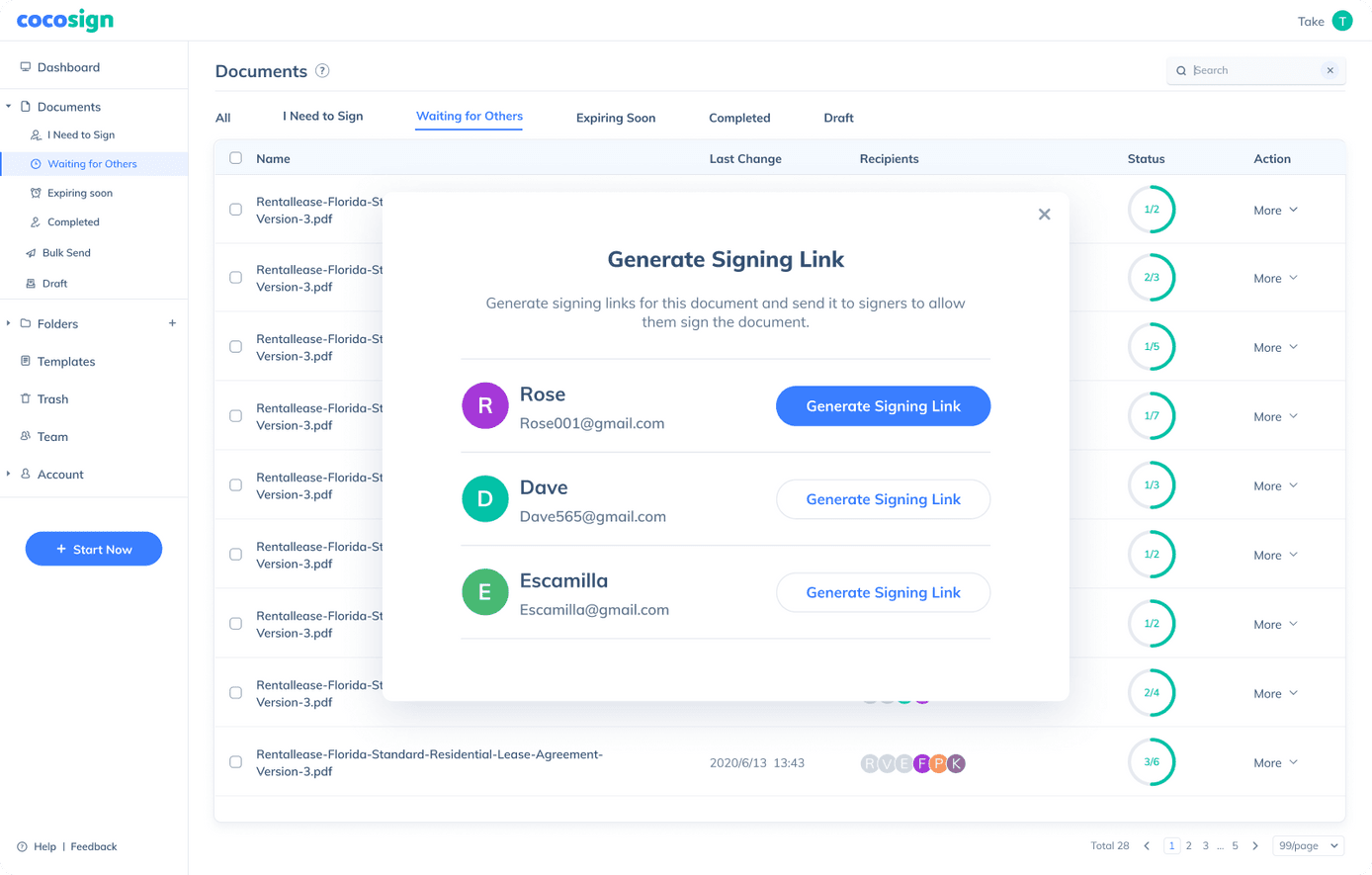Click the cocosign logo
The height and width of the screenshot is (875, 1372).
65,20
